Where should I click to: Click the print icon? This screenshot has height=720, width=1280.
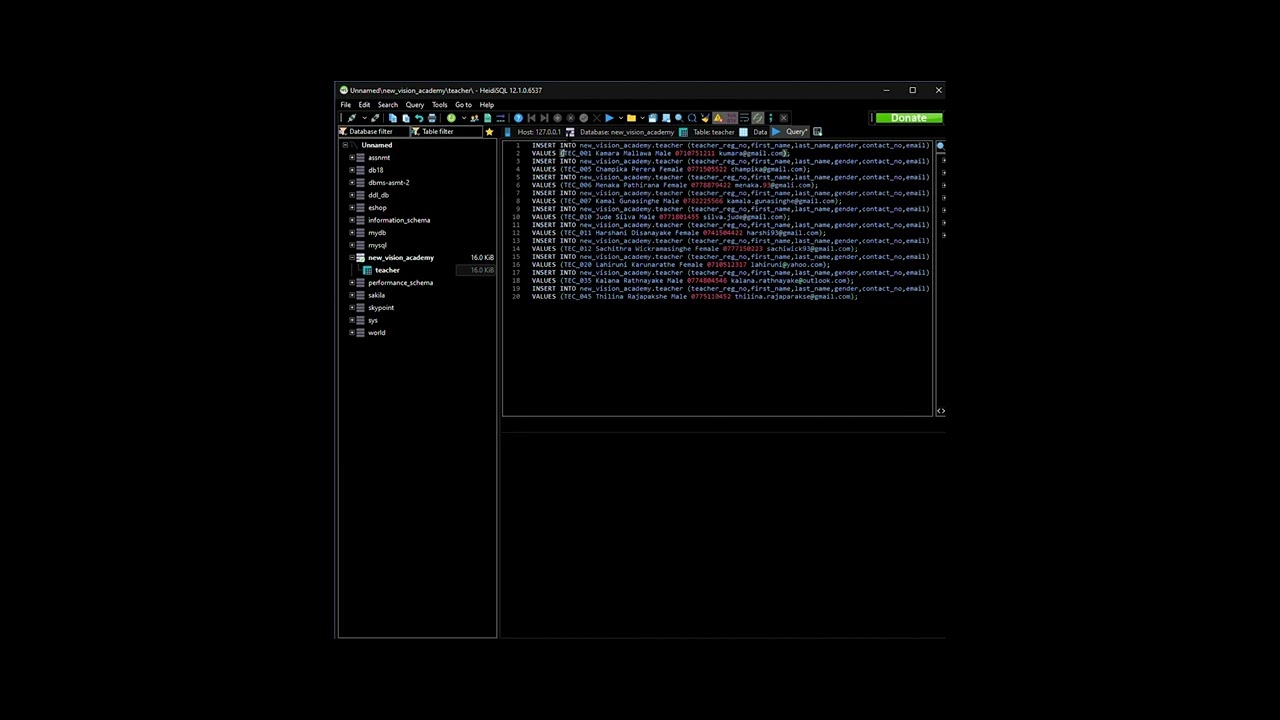tap(432, 118)
